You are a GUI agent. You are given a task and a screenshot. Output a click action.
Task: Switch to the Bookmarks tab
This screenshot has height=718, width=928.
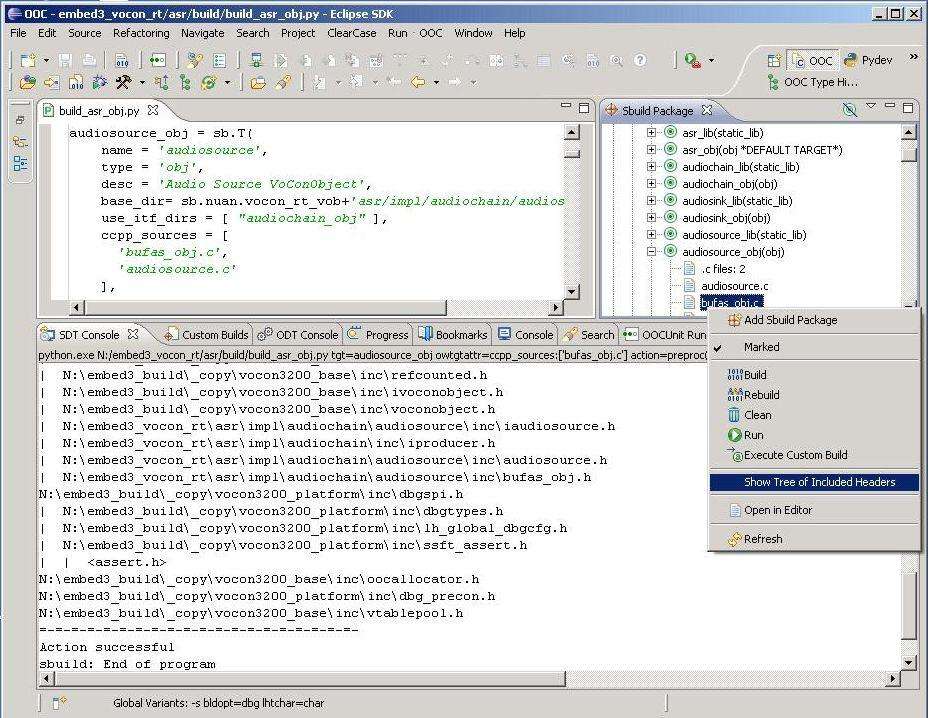pyautogui.click(x=453, y=335)
